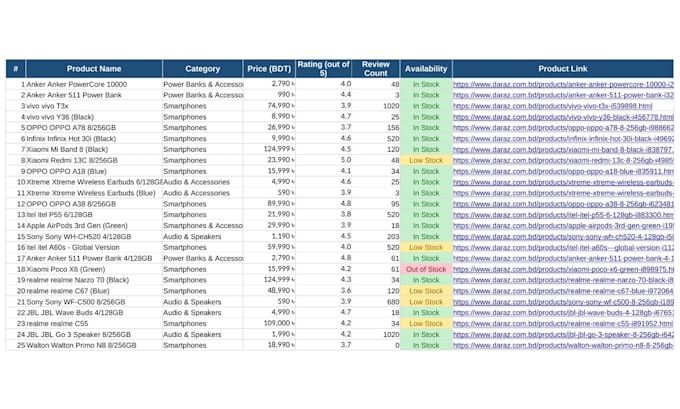The height and width of the screenshot is (409, 680).
Task: Follow the xiaomi-poco-x6-green product link
Action: [563, 269]
